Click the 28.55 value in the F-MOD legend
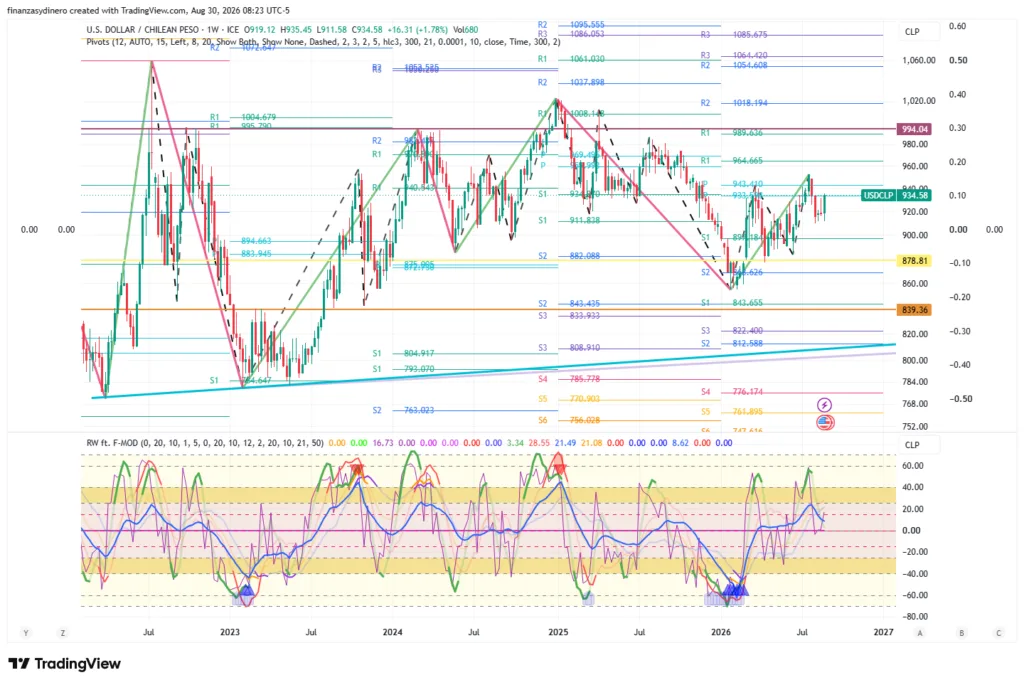The image size is (1024, 685). click(539, 443)
